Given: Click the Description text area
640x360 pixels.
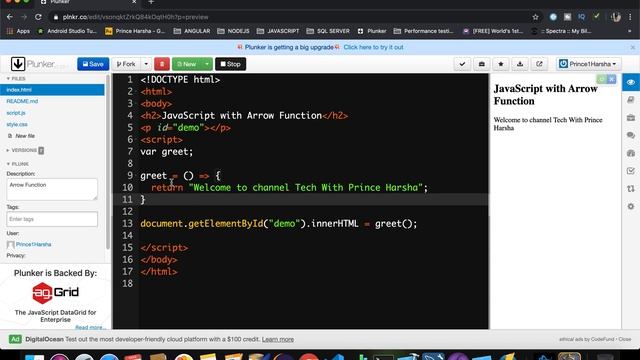Looking at the screenshot, I should click(x=52, y=189).
